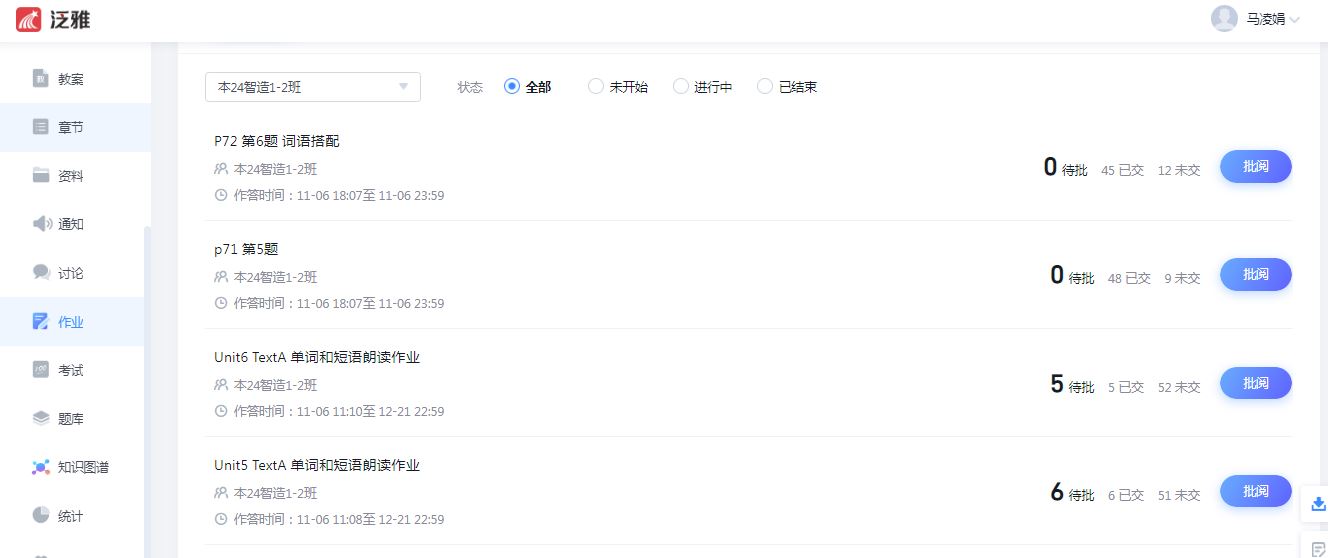Open the Unit5 TextA 单词和短语朗读作业 title
The height and width of the screenshot is (558, 1328).
click(317, 465)
